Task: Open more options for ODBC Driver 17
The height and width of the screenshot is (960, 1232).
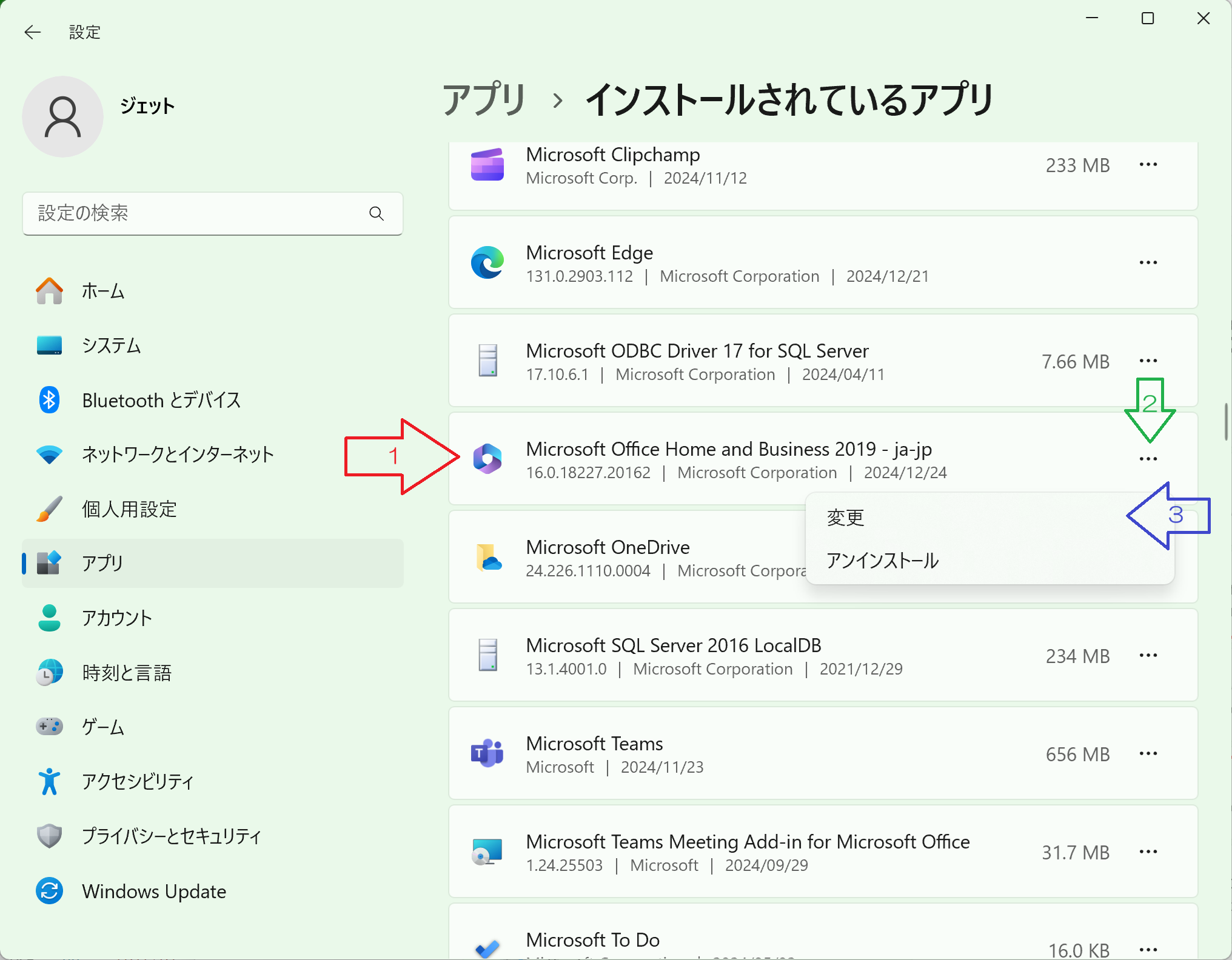Action: tap(1148, 361)
